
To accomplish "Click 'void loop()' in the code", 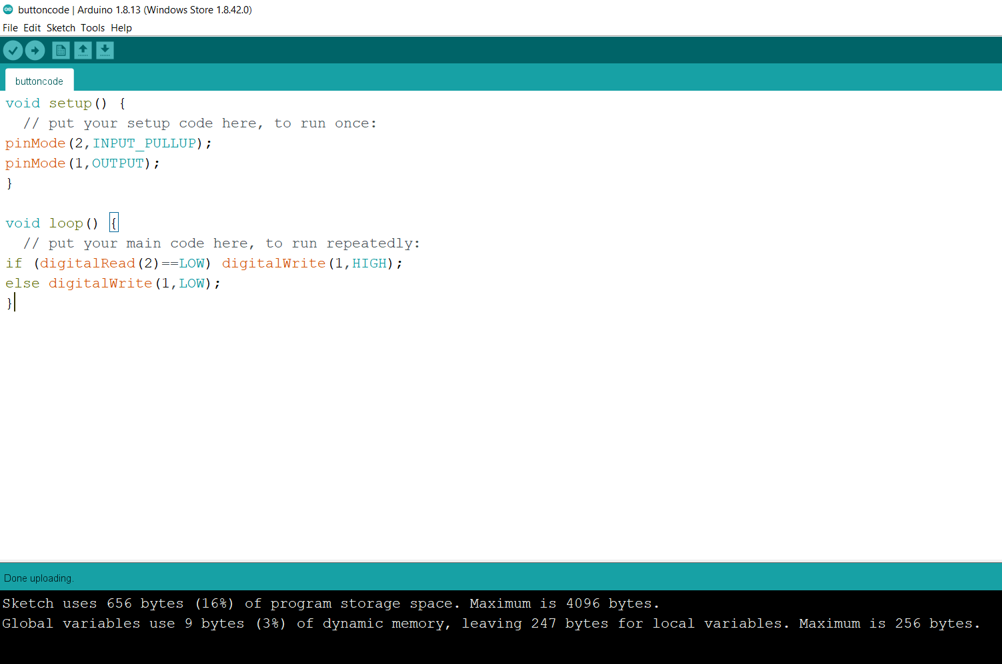I will click(x=52, y=223).
